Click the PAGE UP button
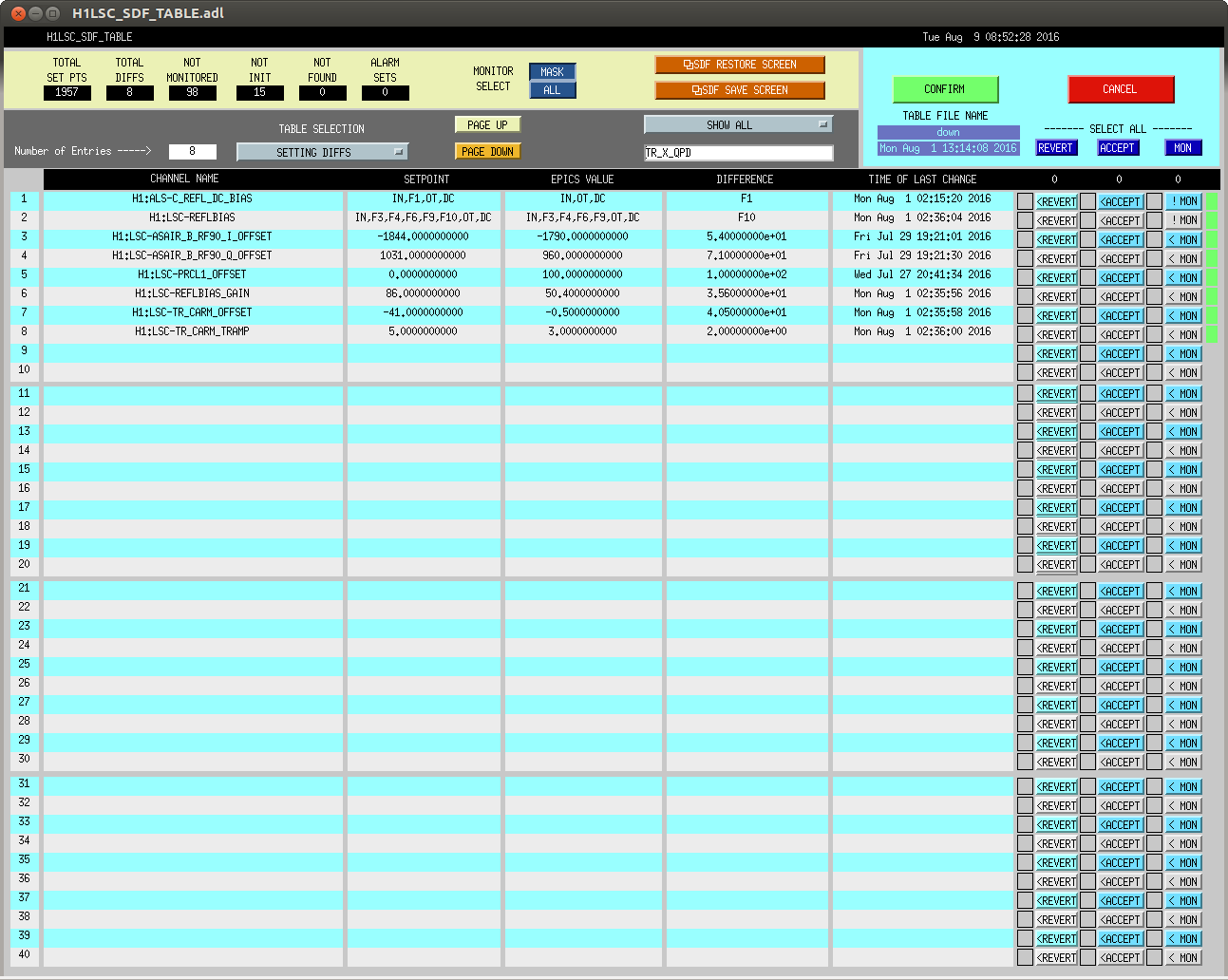1228x980 pixels. click(x=487, y=125)
